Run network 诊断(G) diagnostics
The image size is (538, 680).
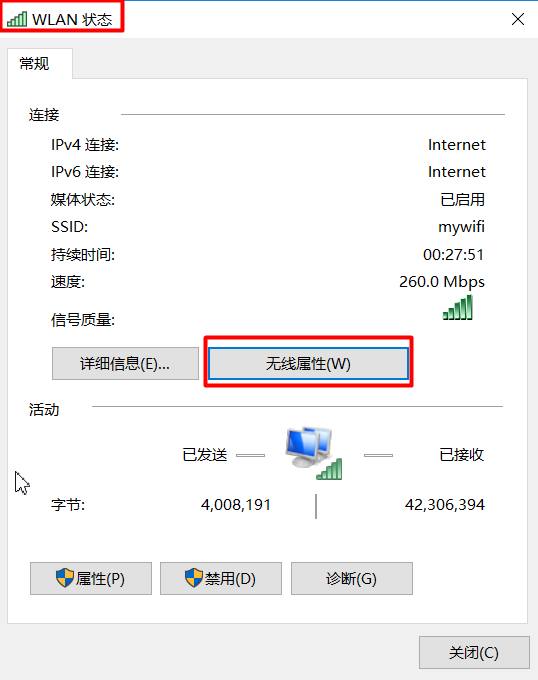pos(352,579)
